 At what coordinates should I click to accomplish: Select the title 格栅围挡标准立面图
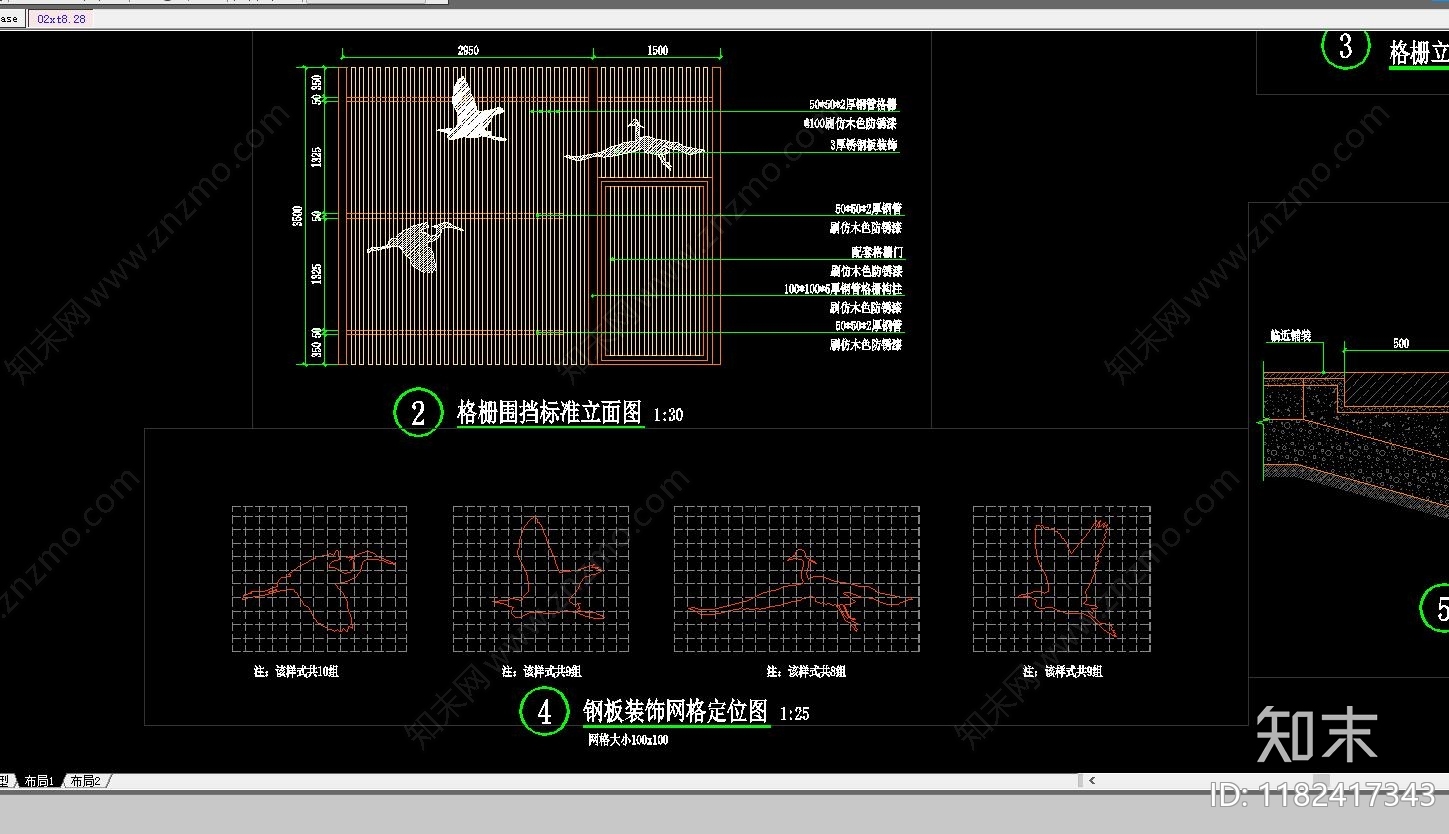coord(549,412)
